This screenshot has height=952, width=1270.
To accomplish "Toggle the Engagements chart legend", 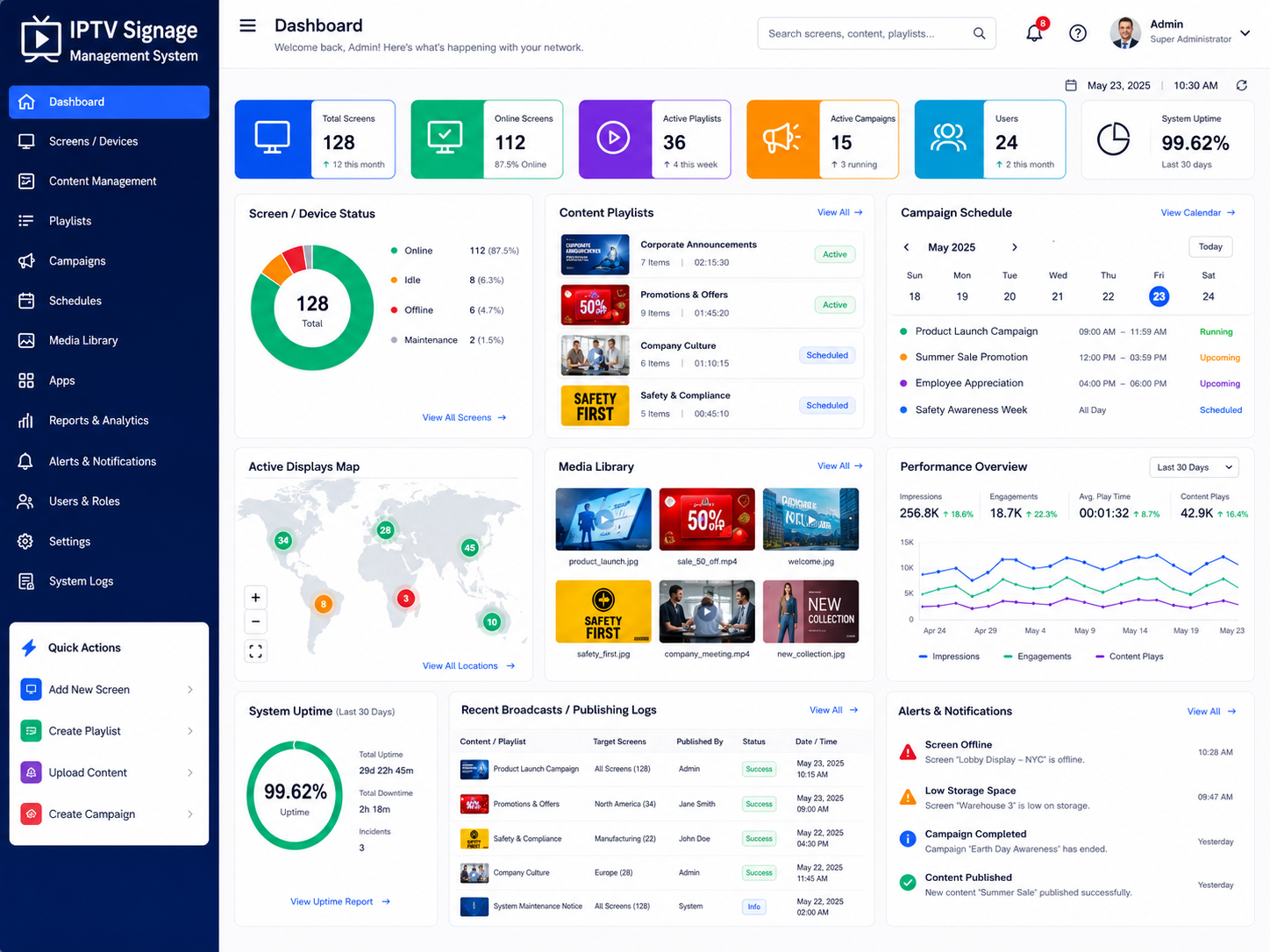I will pos(1038,657).
